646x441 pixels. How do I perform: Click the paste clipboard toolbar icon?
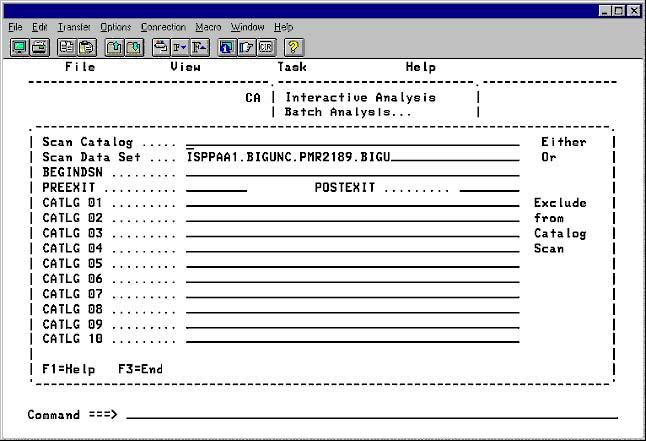pos(87,47)
